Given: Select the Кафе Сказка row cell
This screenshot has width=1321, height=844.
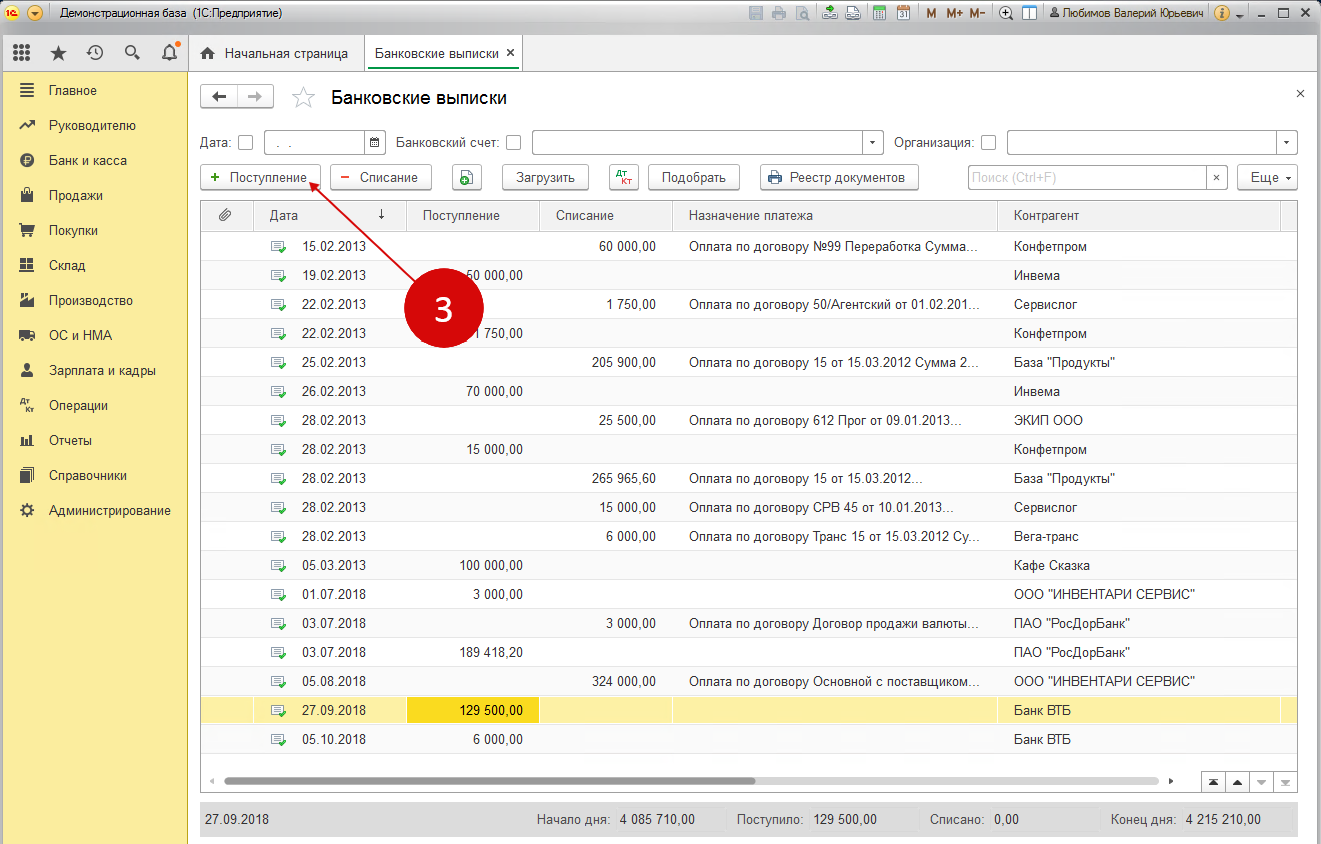Looking at the screenshot, I should pos(1139,565).
